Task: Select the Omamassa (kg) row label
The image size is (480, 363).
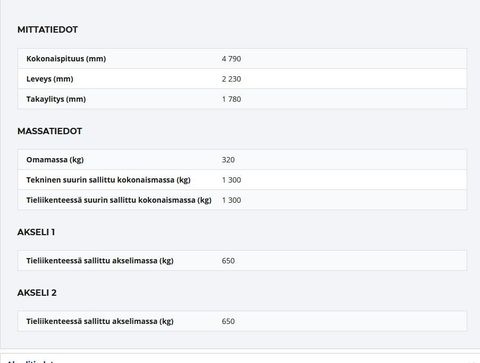Action: pos(55,160)
